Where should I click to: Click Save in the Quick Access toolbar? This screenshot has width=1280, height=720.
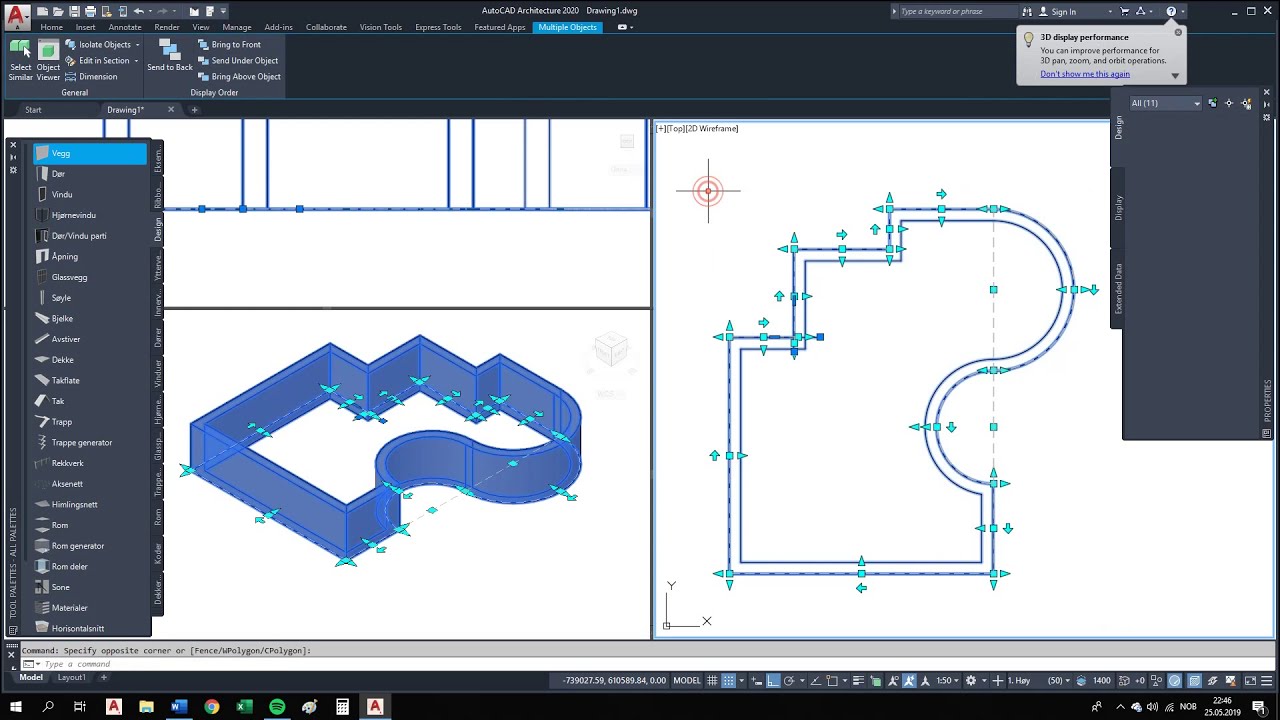coord(76,11)
